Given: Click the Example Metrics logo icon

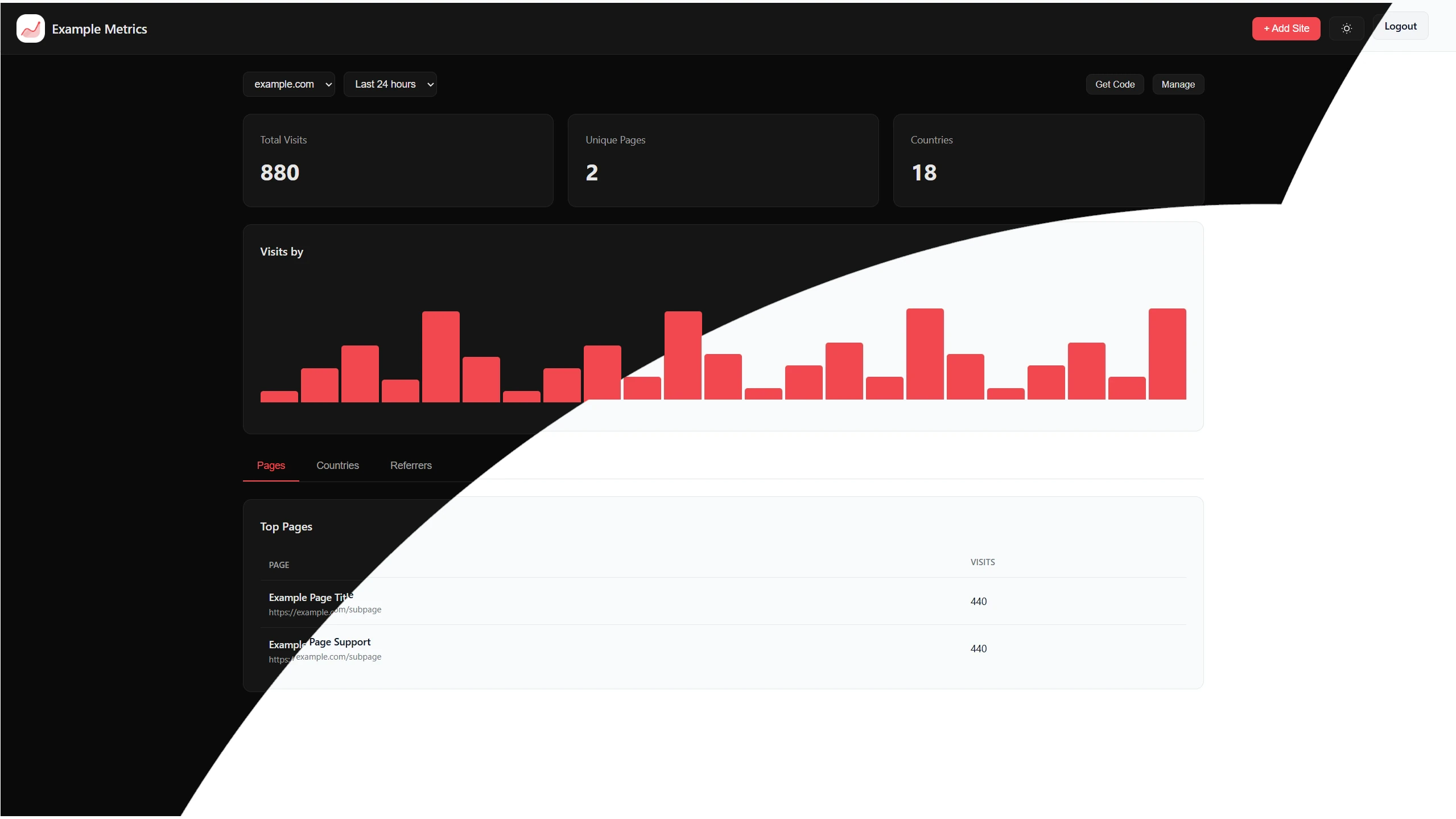Looking at the screenshot, I should coord(30,28).
